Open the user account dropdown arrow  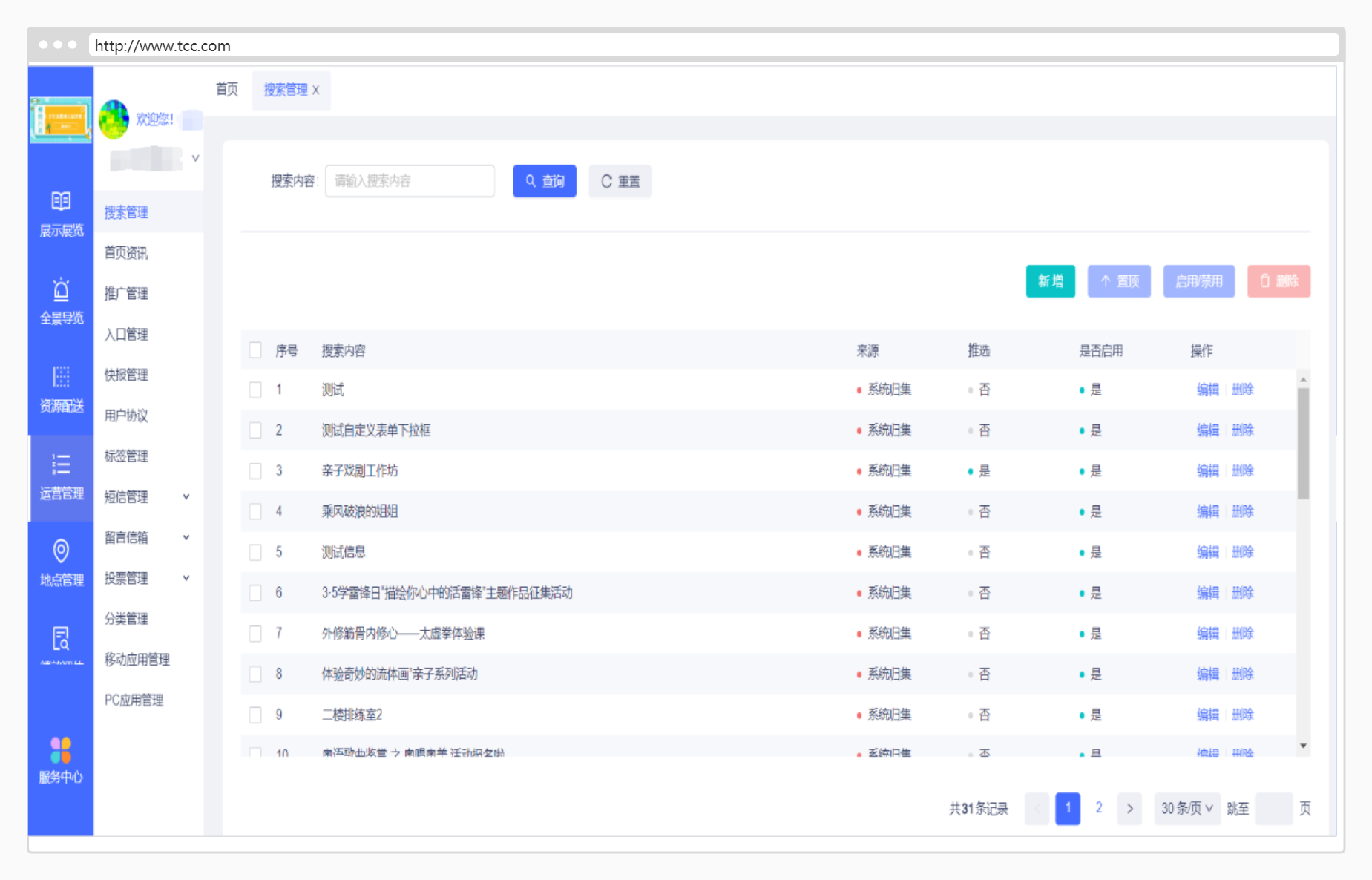195,158
